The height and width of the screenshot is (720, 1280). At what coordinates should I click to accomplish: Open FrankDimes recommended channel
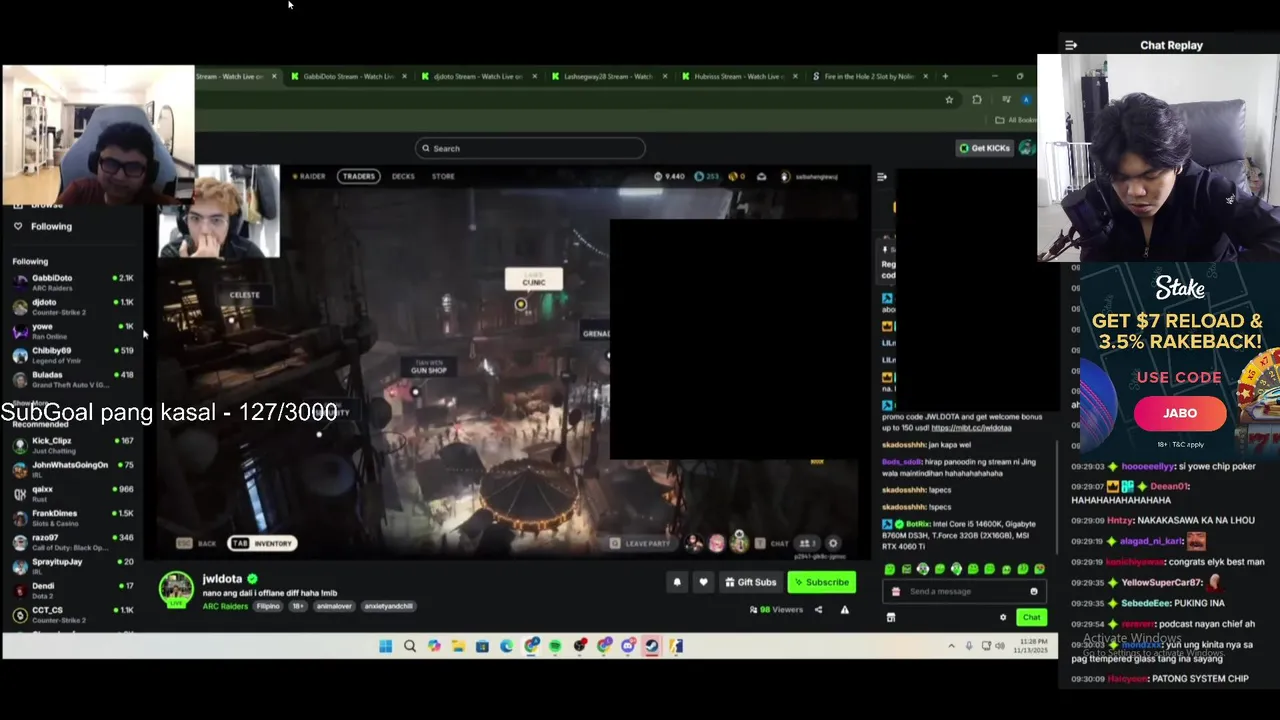72,517
